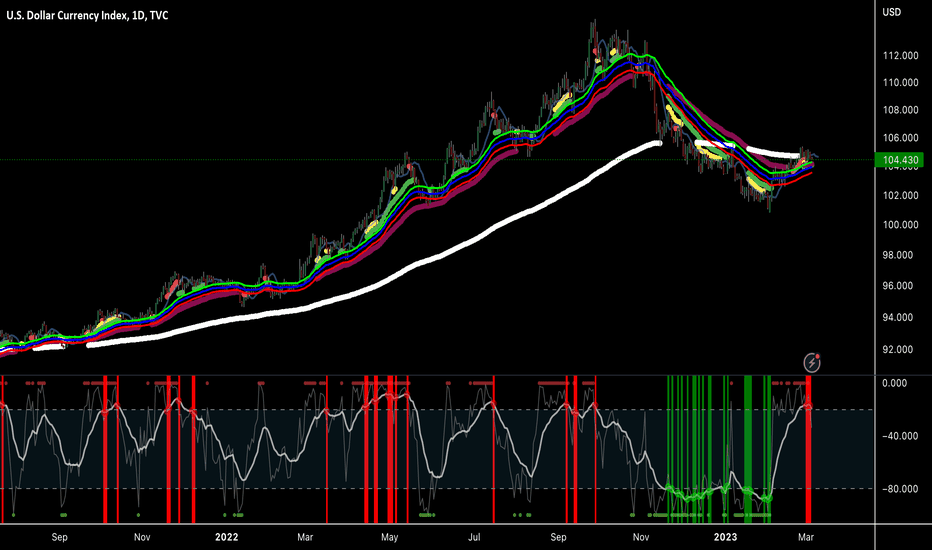This screenshot has height=550, width=932.
Task: Click the -40.000 oscillator axis label
Action: [900, 436]
